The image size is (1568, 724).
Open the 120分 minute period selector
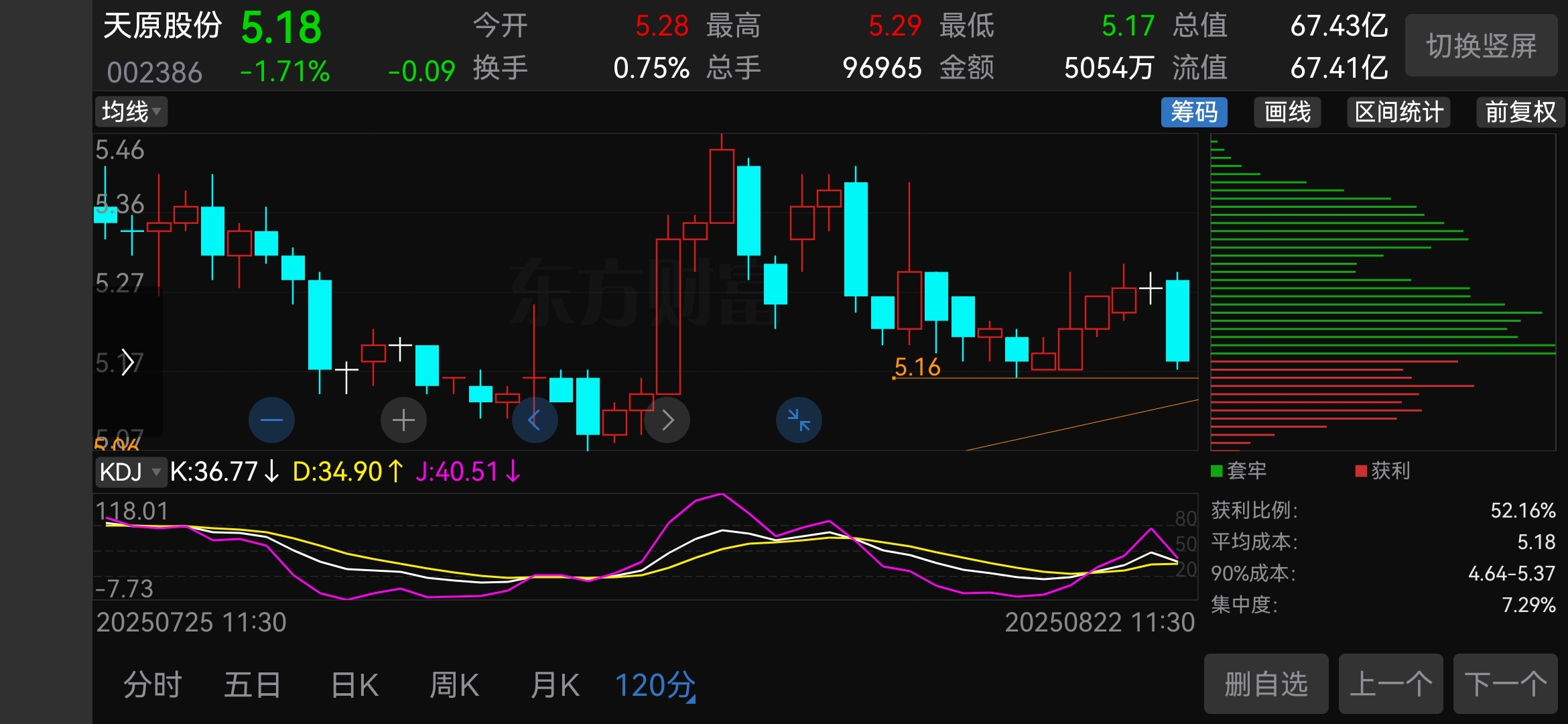(x=655, y=685)
